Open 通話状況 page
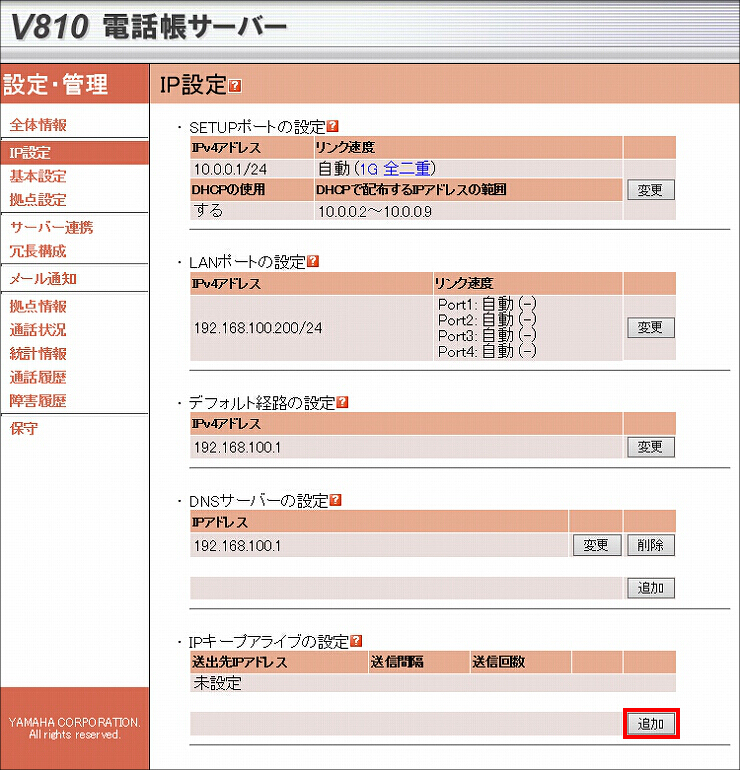 [38, 330]
